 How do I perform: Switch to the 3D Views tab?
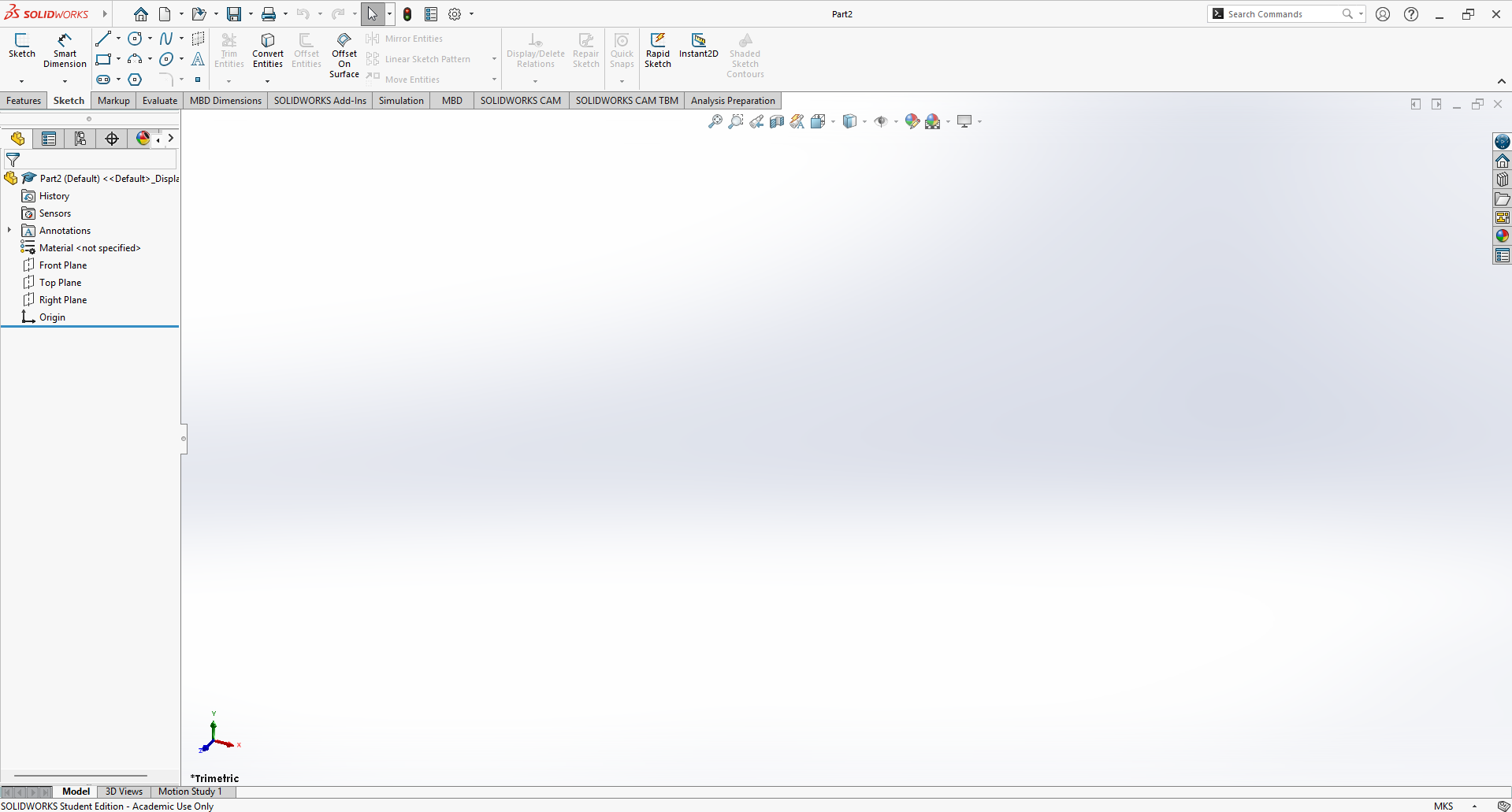tap(124, 792)
